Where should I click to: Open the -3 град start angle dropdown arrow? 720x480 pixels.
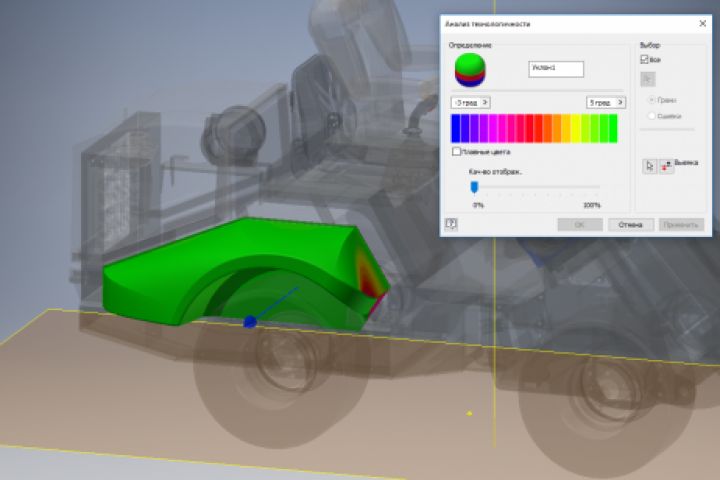485,102
